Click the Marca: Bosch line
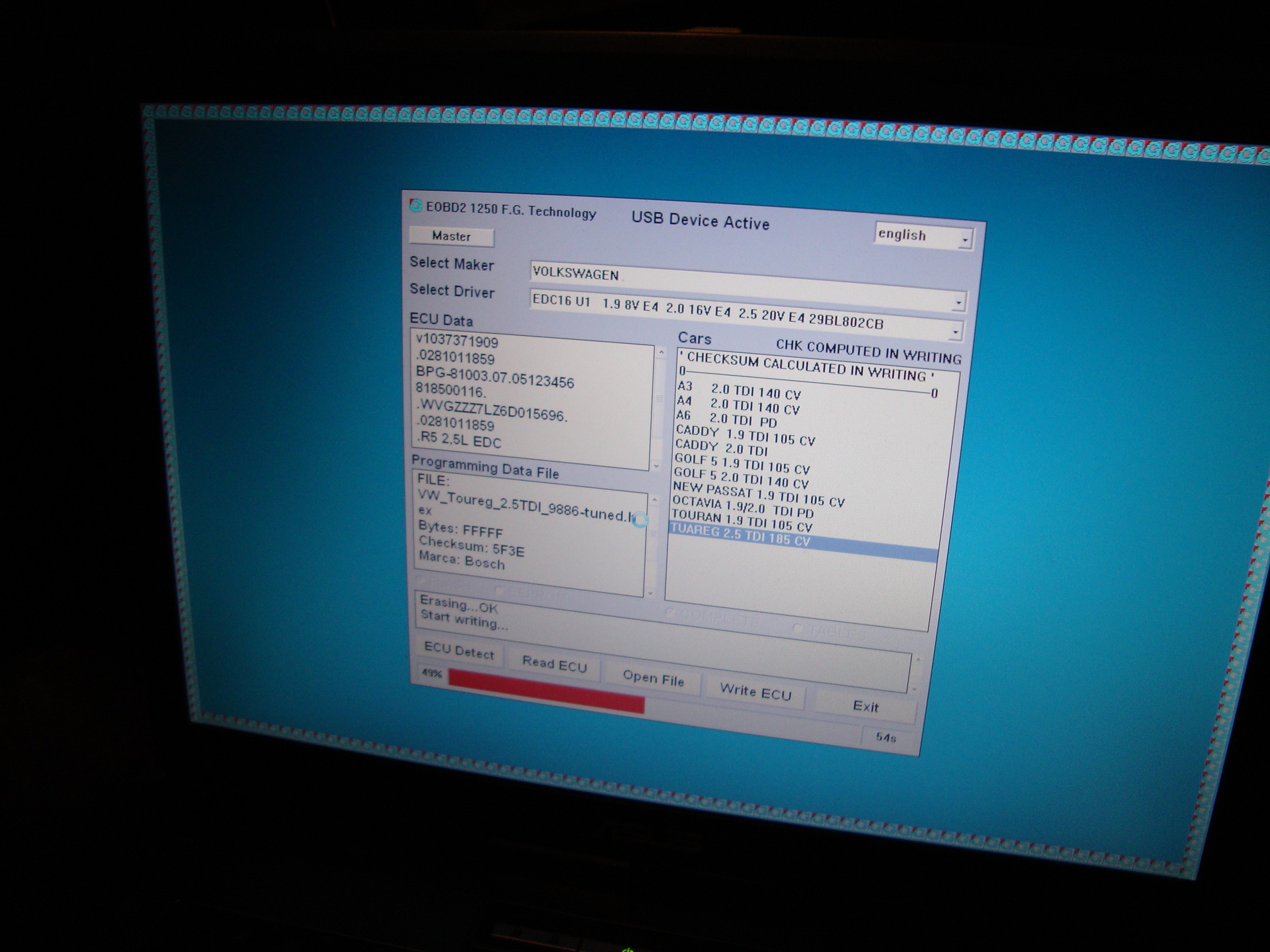Image resolution: width=1270 pixels, height=952 pixels. pyautogui.click(x=462, y=561)
